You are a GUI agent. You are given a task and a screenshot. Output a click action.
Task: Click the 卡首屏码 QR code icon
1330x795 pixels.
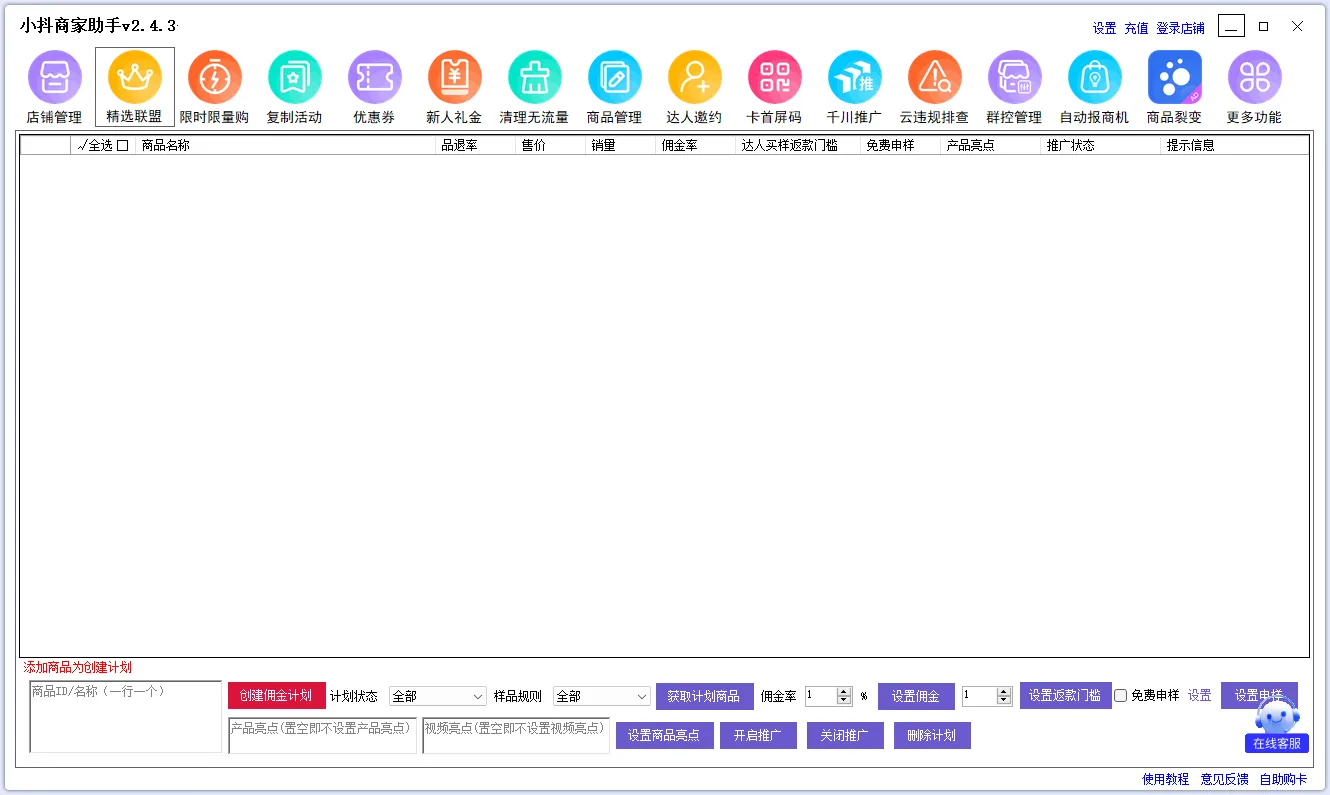(774, 78)
